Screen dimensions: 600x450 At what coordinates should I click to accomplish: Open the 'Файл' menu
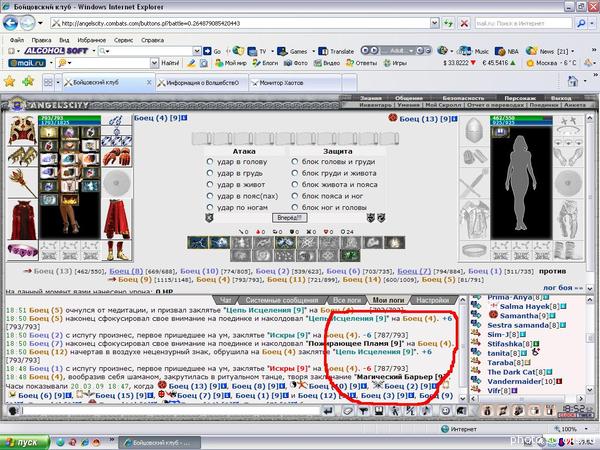[x=17, y=40]
